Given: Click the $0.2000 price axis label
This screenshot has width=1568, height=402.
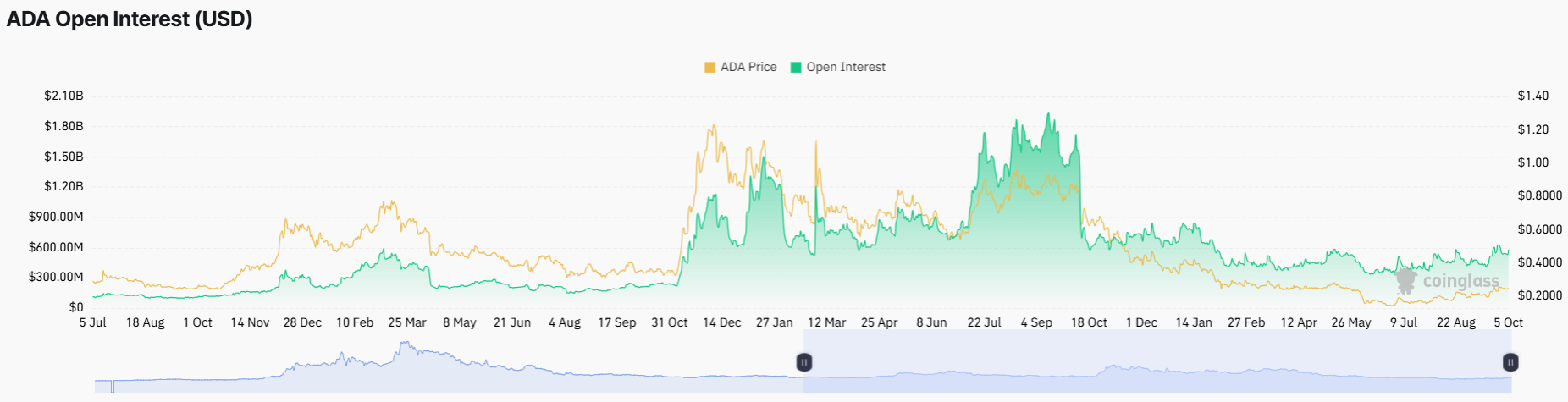Looking at the screenshot, I should click(x=1540, y=295).
